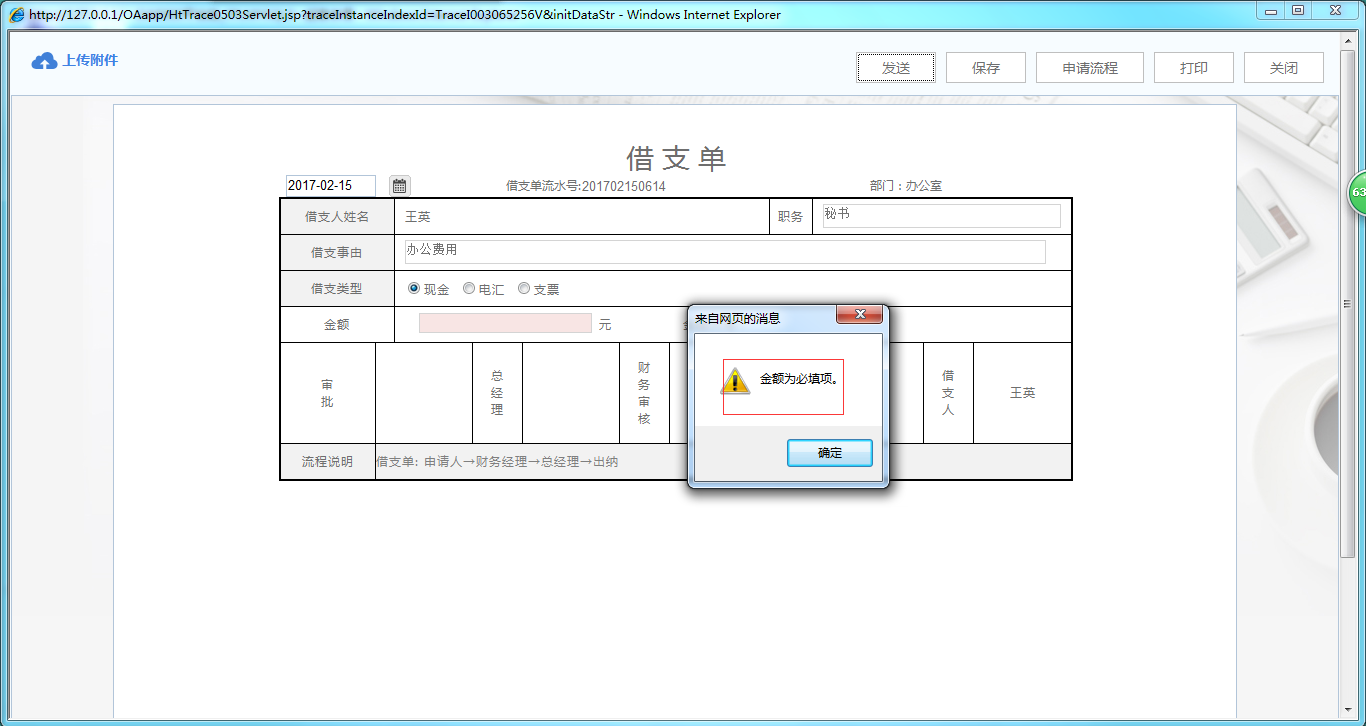Image resolution: width=1366 pixels, height=726 pixels.
Task: Select the 现金 payment type
Action: point(412,288)
